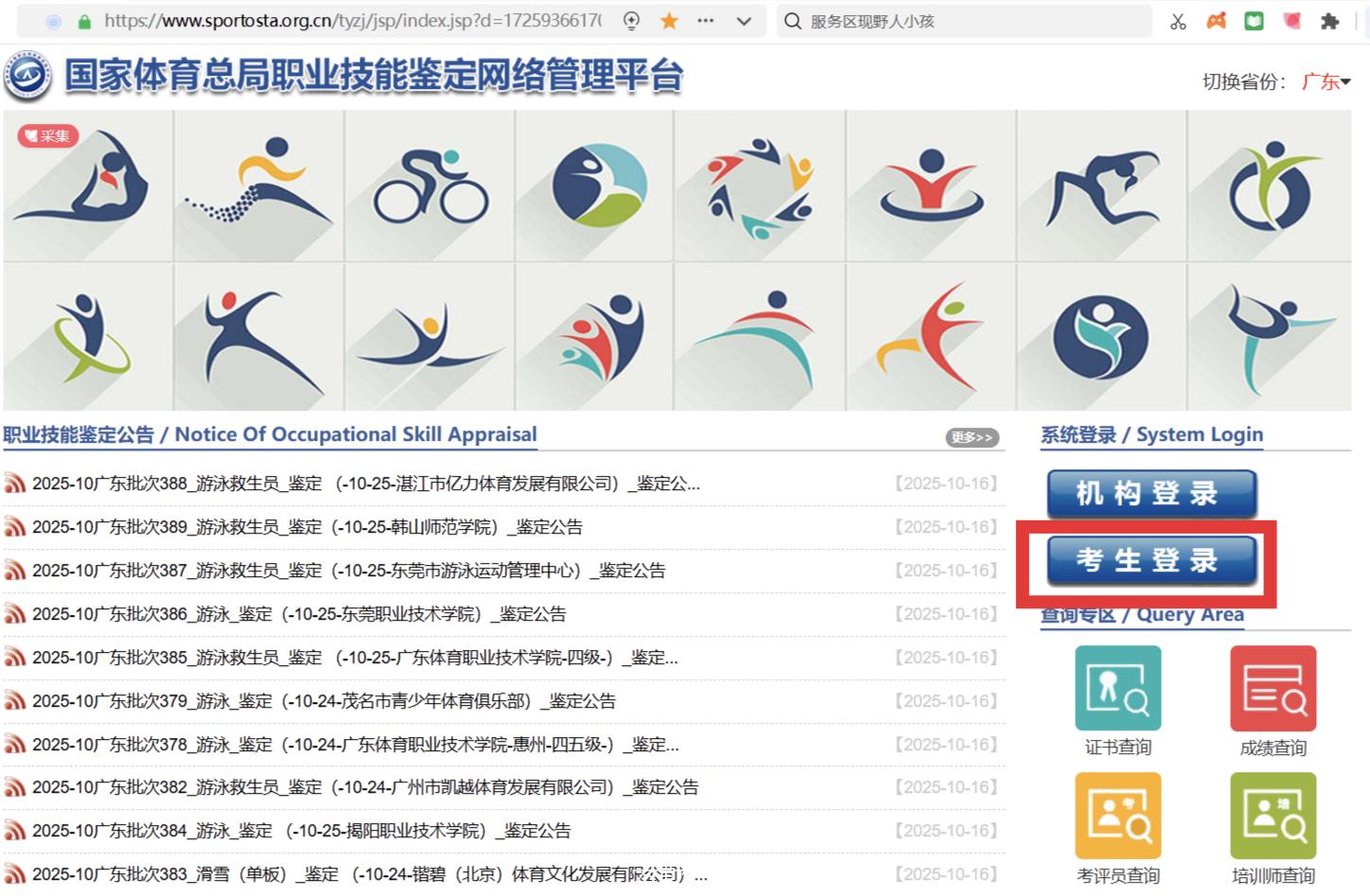This screenshot has height=896, width=1370.
Task: Expand the address bar history chevron
Action: coord(745,21)
